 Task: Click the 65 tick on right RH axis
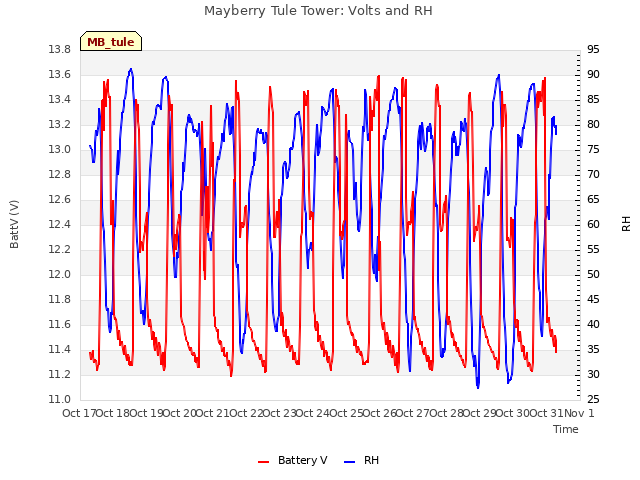[x=593, y=200]
